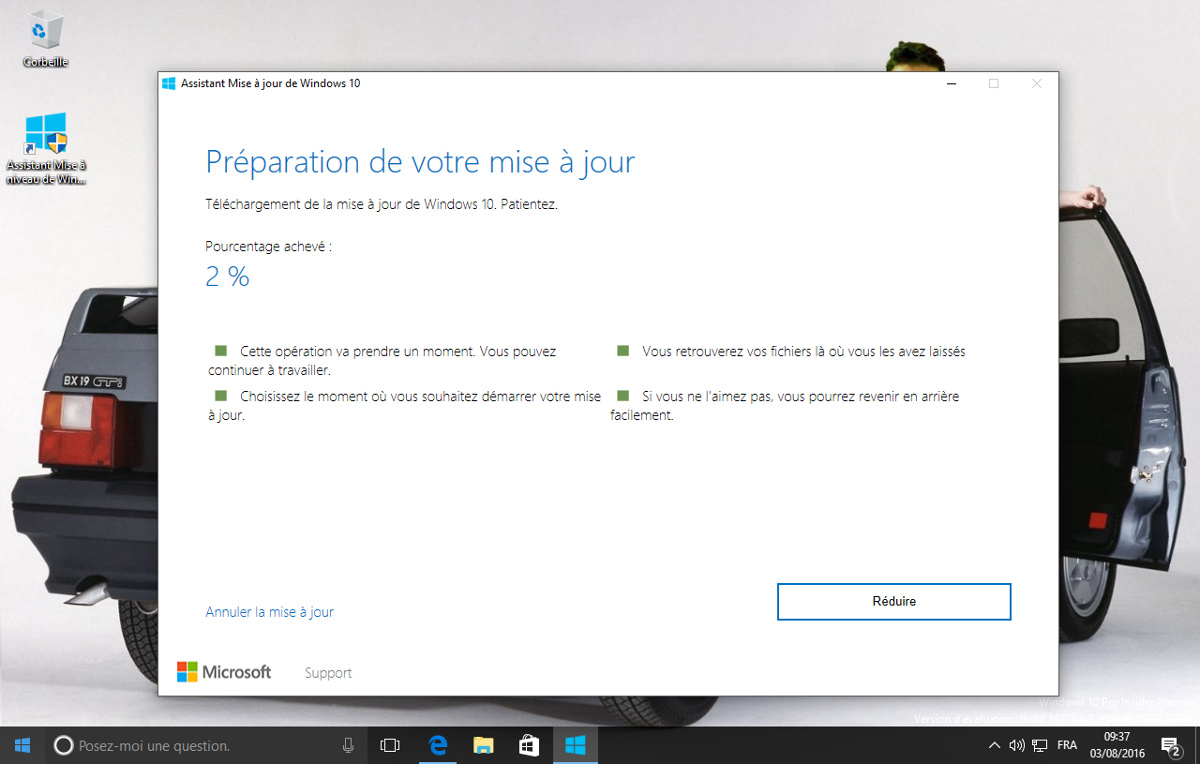Click the heading 'Préparation de votre mise à jour'

point(420,162)
